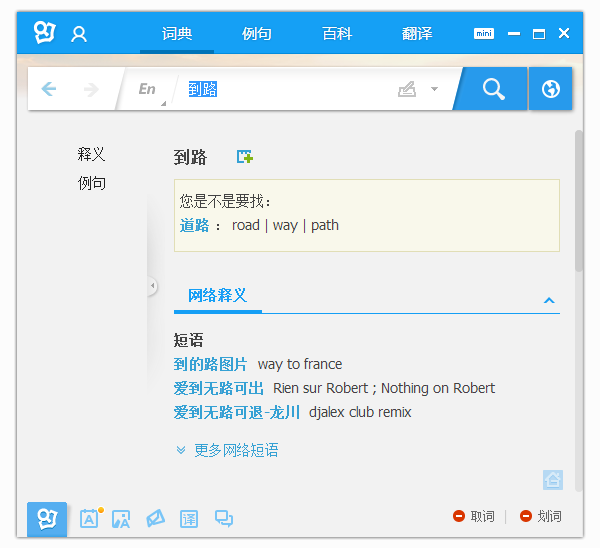Click the 短语 heading text

pos(188,339)
